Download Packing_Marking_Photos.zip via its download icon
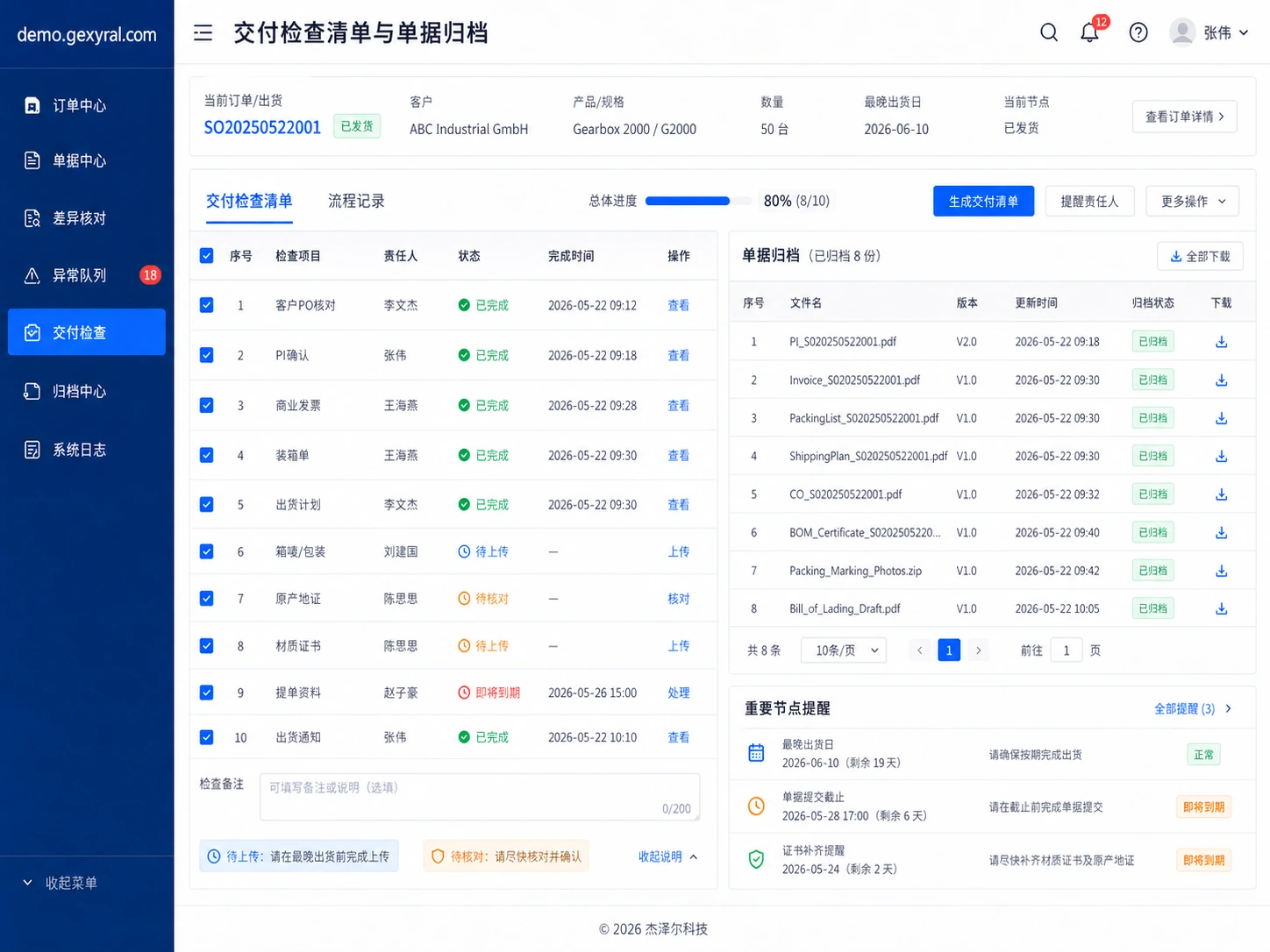 point(1221,571)
